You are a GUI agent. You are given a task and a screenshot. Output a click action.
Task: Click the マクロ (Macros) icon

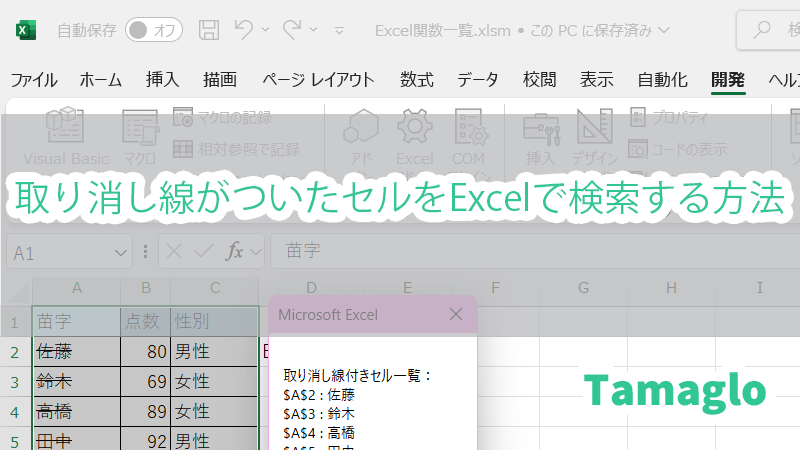point(140,135)
